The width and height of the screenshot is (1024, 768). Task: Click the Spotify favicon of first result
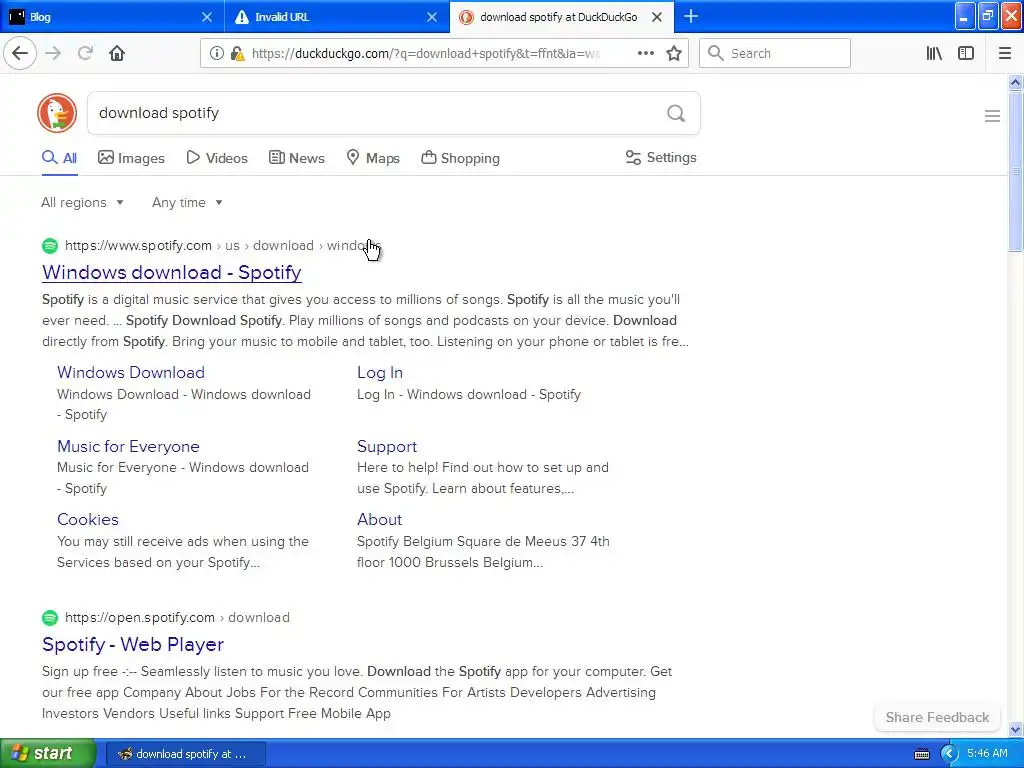50,246
